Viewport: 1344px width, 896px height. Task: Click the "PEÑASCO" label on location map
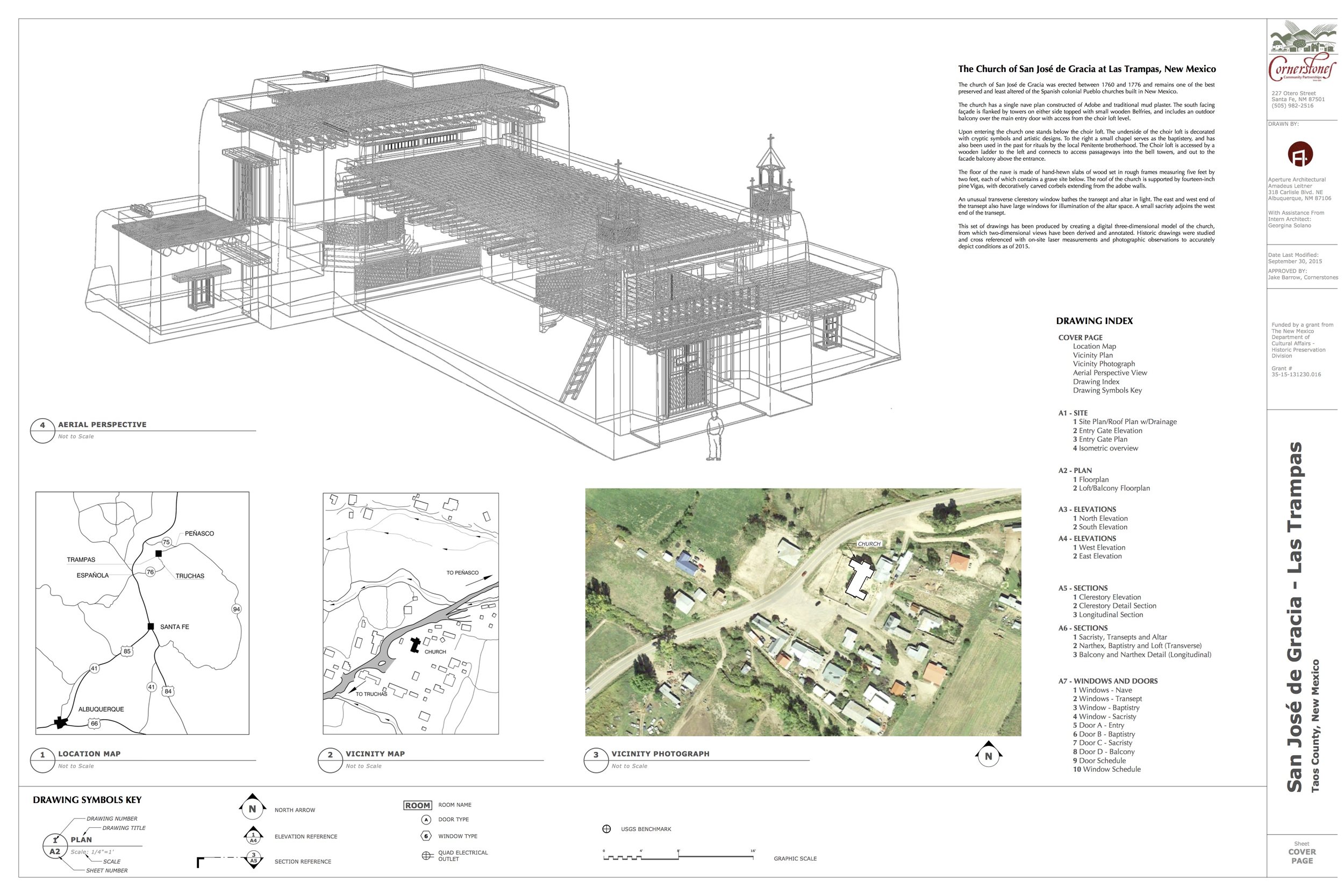pyautogui.click(x=199, y=534)
